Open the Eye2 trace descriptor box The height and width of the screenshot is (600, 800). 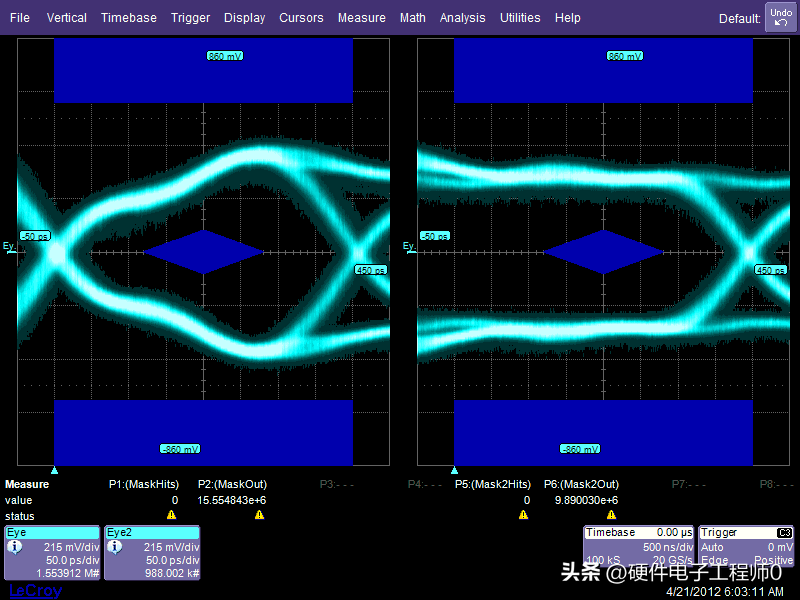(152, 553)
